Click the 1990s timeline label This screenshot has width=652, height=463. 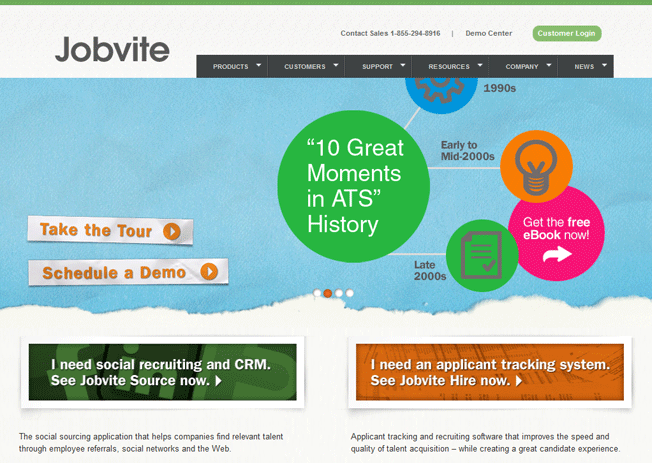[x=499, y=88]
